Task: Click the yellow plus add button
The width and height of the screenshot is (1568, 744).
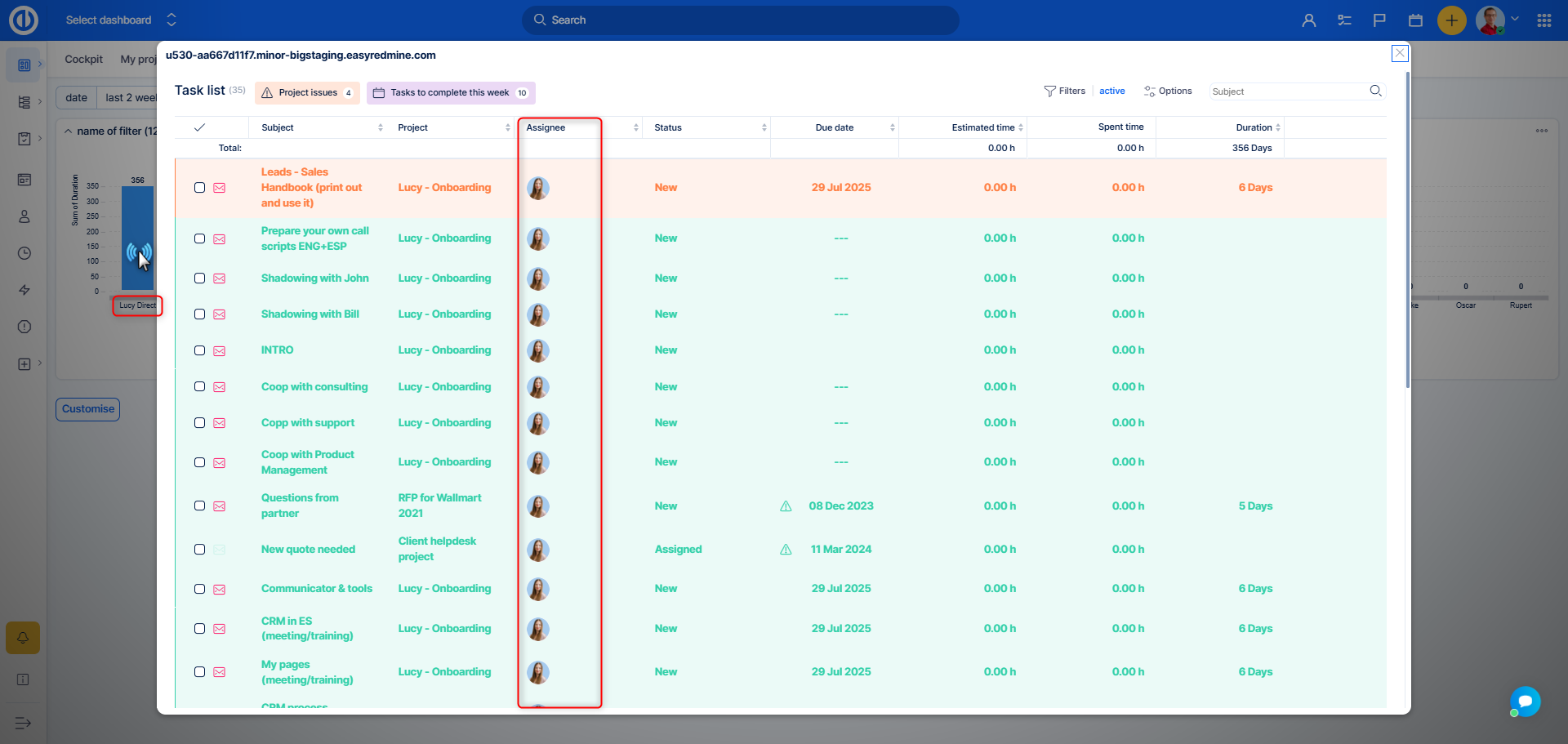Action: click(x=1451, y=20)
